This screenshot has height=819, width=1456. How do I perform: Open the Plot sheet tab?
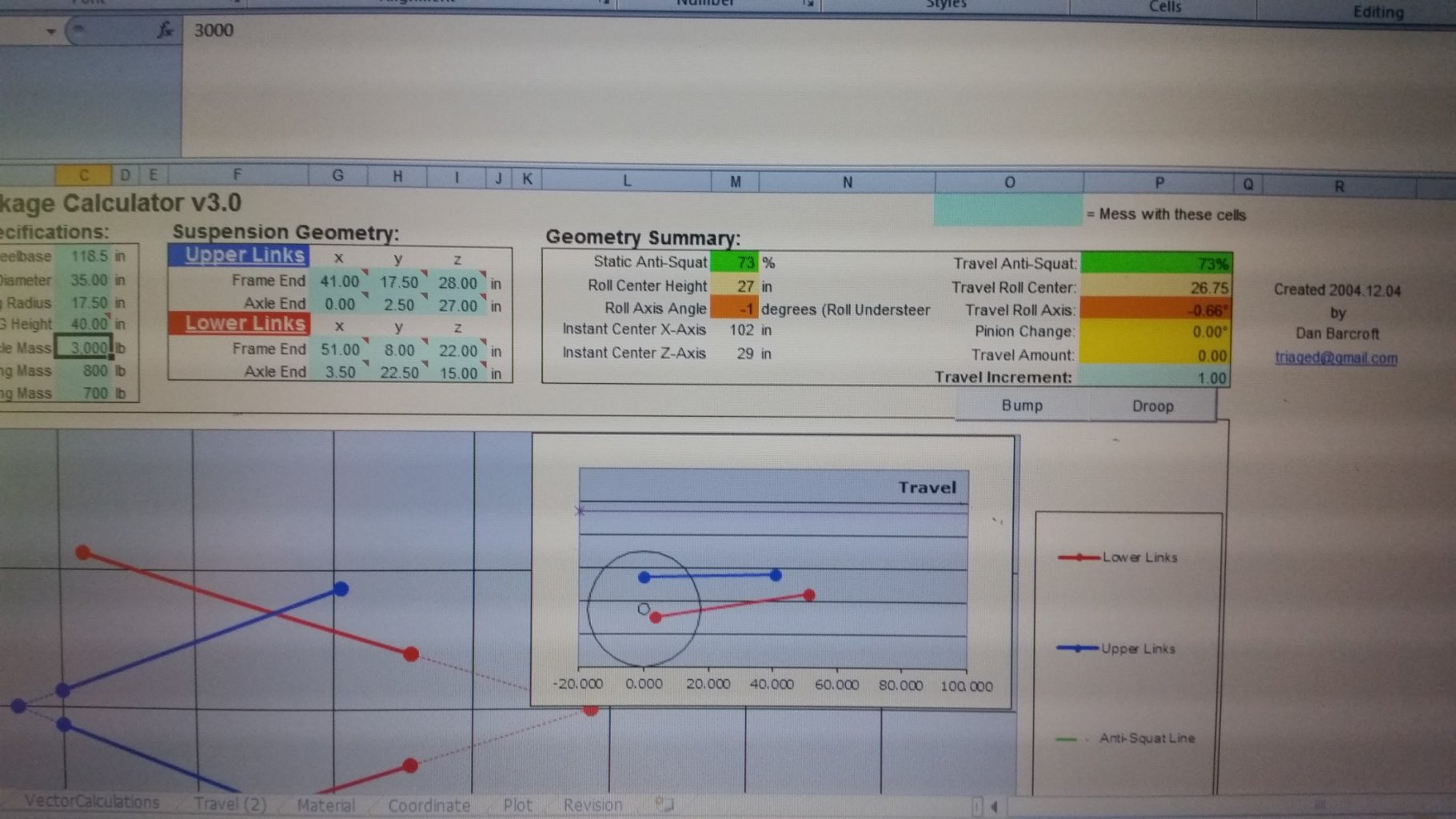click(517, 805)
